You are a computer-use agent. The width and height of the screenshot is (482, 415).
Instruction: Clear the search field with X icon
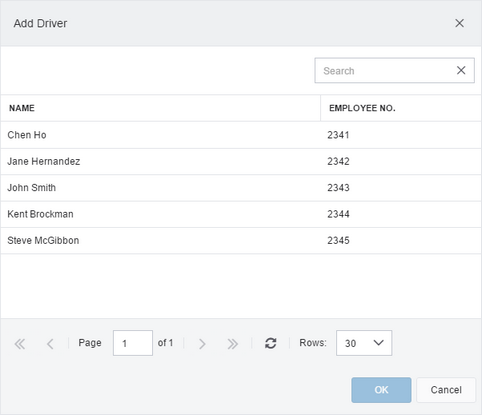pyautogui.click(x=461, y=70)
